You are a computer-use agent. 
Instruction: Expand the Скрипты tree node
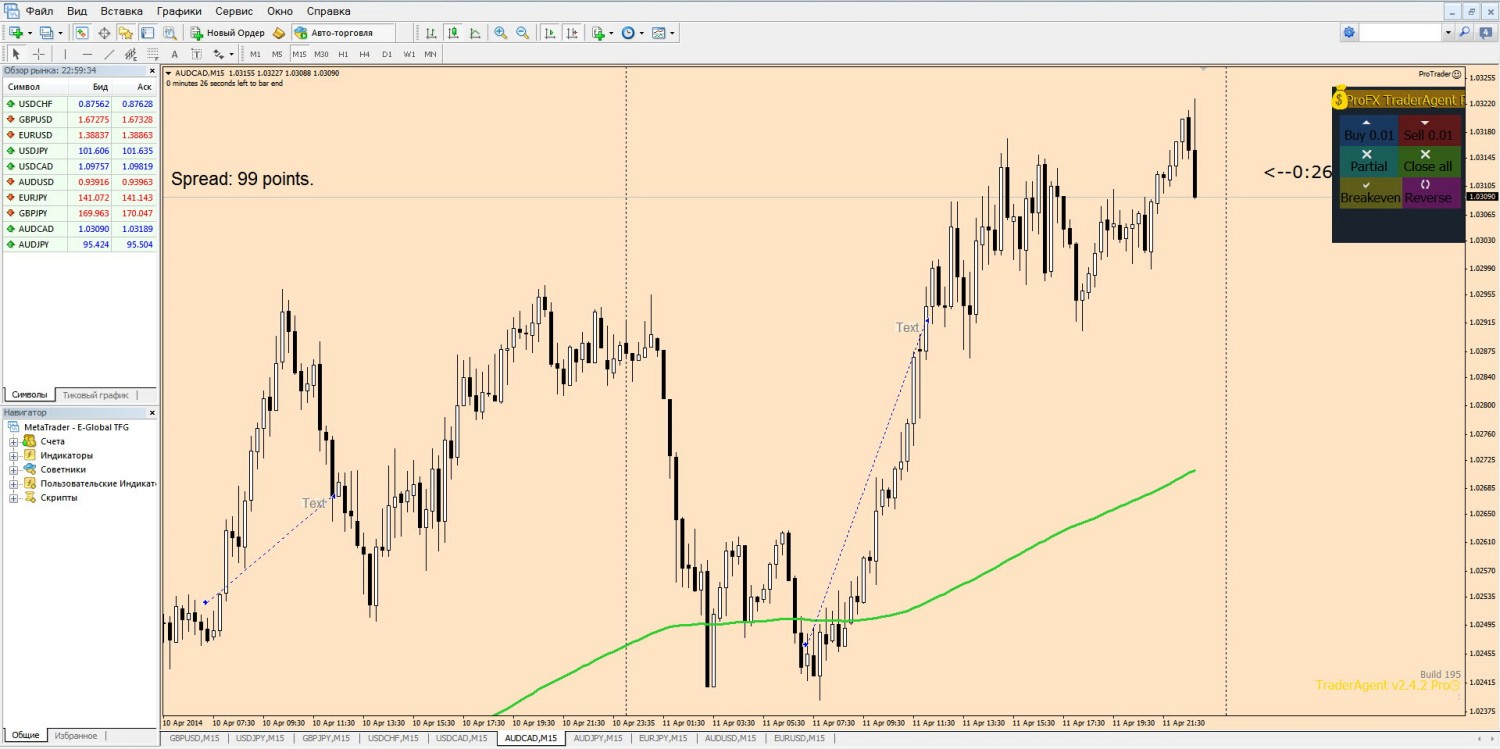pyautogui.click(x=14, y=497)
